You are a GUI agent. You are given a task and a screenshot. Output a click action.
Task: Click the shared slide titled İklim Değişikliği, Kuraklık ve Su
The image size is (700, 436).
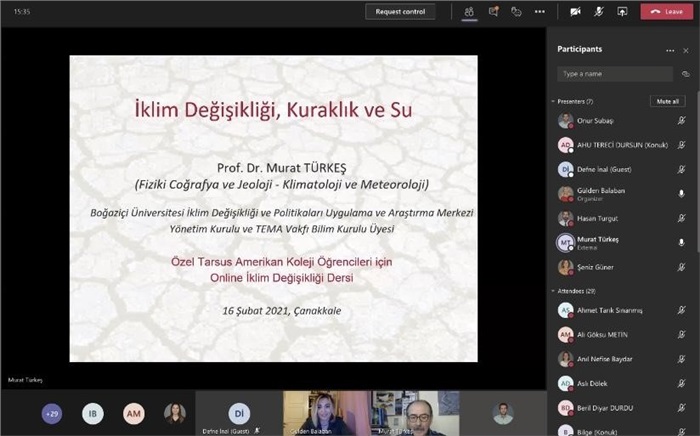tap(273, 208)
